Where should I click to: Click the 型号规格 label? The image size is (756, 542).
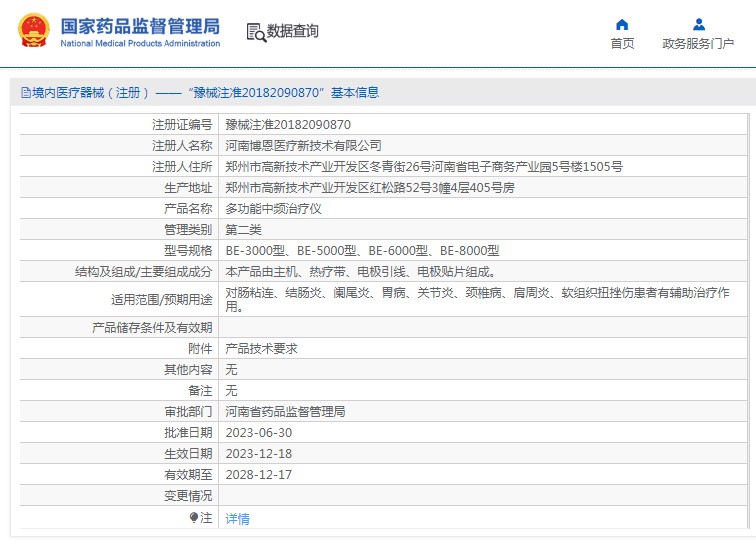pyautogui.click(x=188, y=251)
